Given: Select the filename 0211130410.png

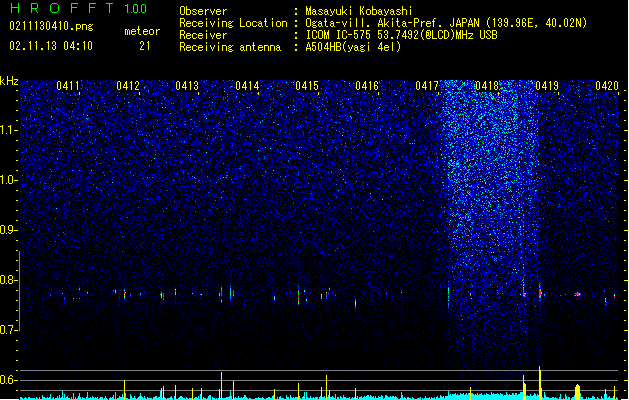Looking at the screenshot, I should coord(51,26).
